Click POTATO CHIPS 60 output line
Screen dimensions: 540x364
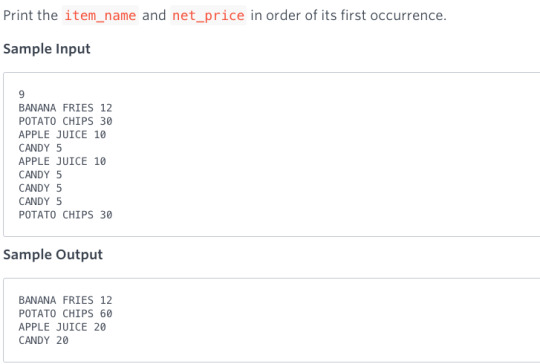(x=65, y=314)
